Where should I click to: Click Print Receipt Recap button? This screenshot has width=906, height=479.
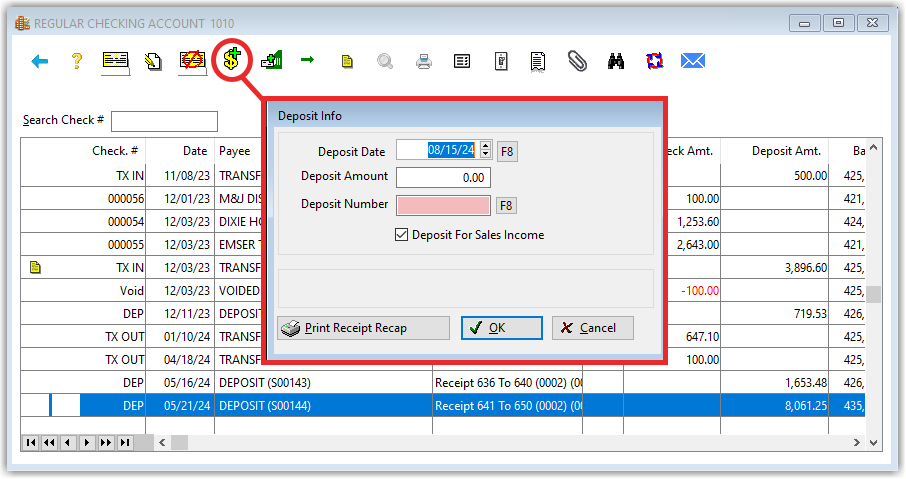point(363,328)
